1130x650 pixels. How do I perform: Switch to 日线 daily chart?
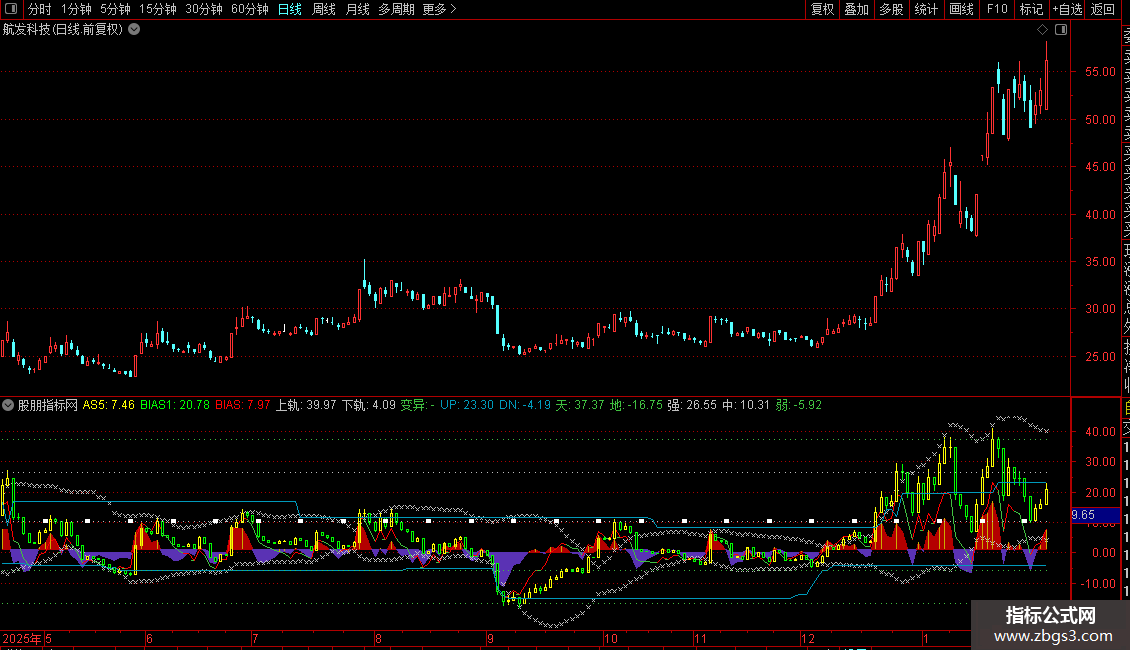pyautogui.click(x=290, y=9)
